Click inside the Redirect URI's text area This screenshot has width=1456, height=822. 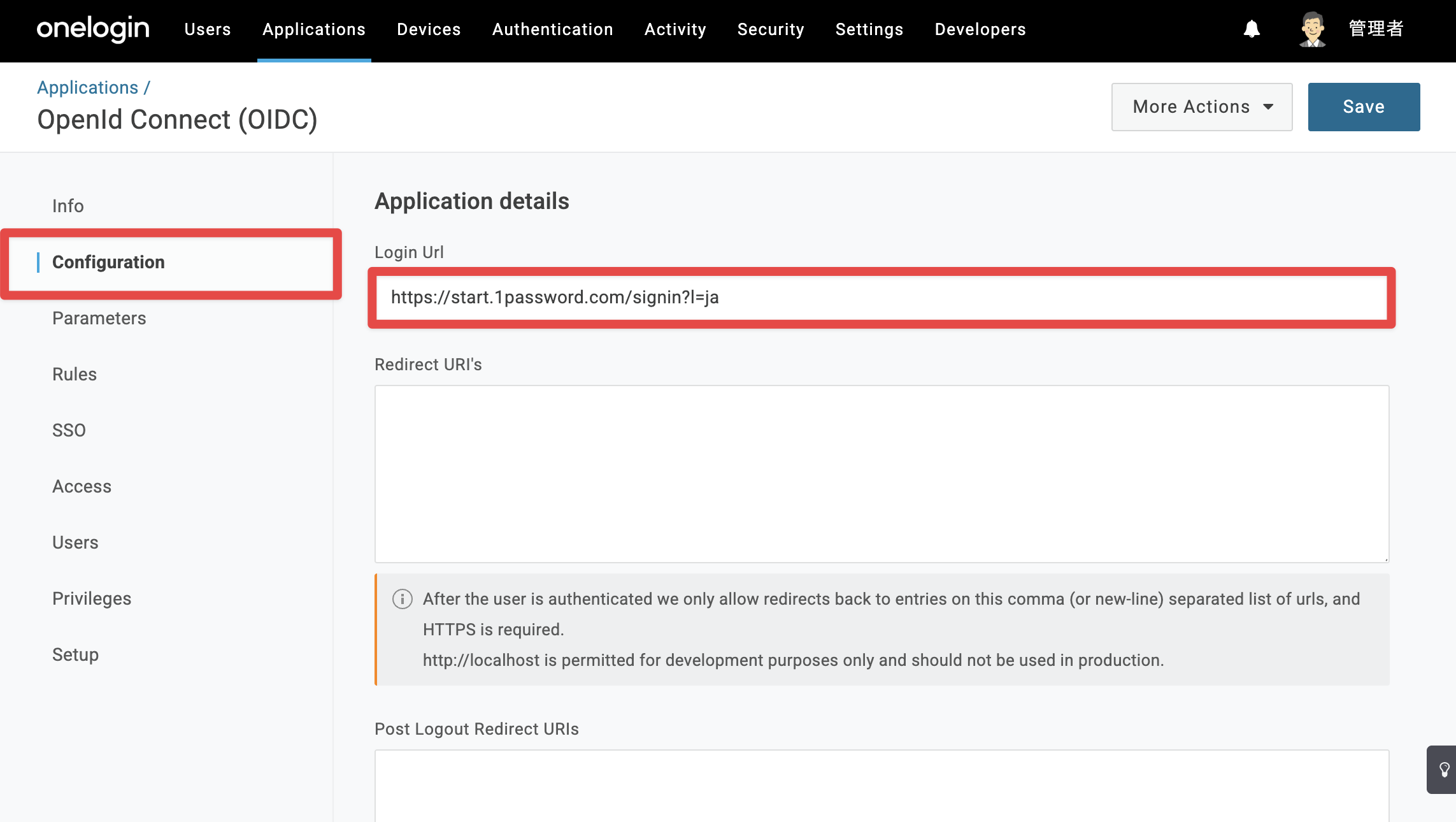(x=881, y=474)
